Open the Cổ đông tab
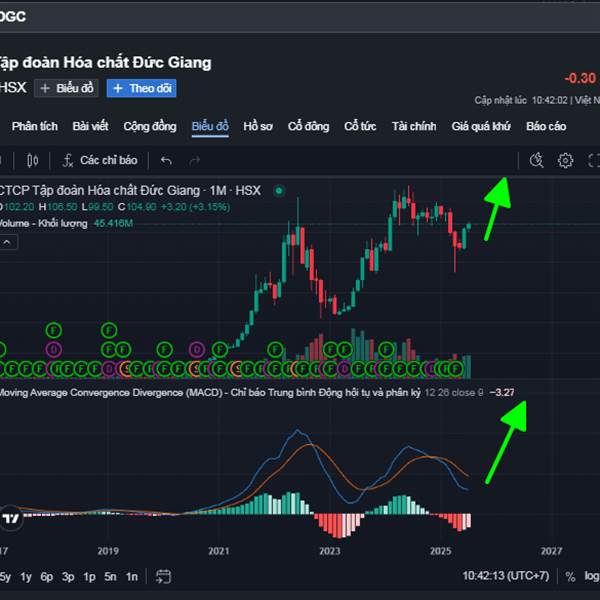The width and height of the screenshot is (600, 600). point(308,126)
